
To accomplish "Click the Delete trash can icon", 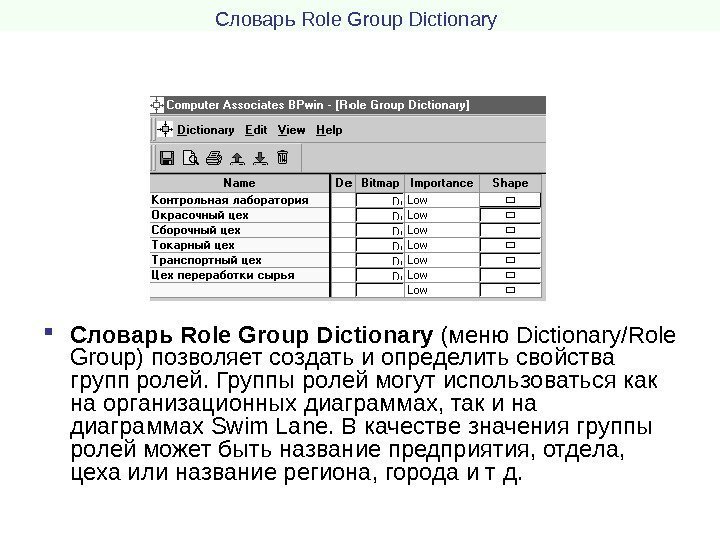I will click(x=282, y=158).
